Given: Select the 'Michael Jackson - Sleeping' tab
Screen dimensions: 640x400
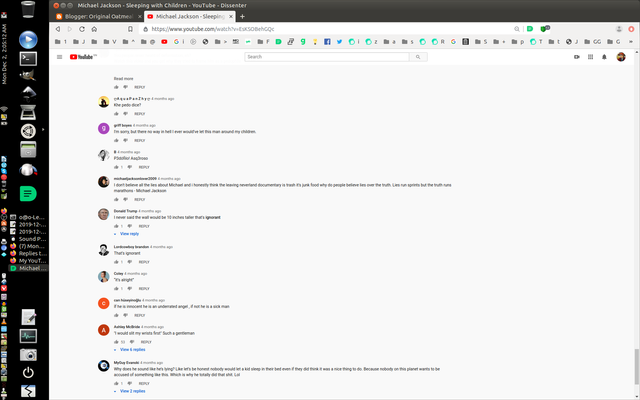Looking at the screenshot, I should click(190, 17).
